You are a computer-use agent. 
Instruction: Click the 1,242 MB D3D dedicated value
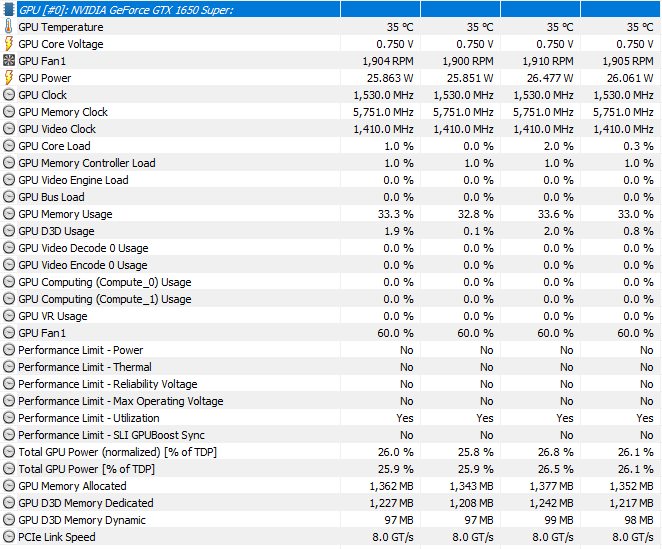coord(551,503)
